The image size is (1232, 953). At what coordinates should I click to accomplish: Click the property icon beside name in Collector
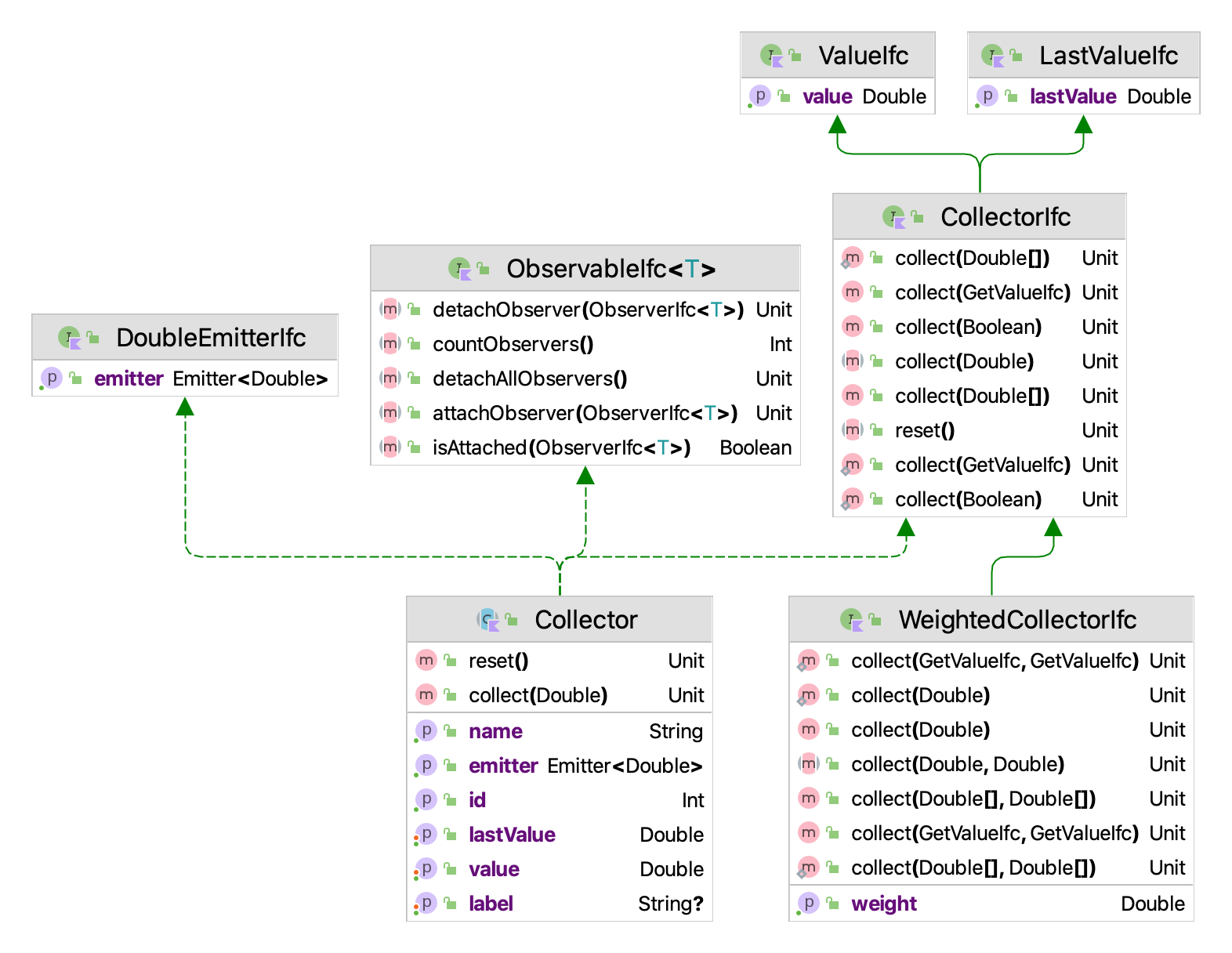pyautogui.click(x=426, y=731)
